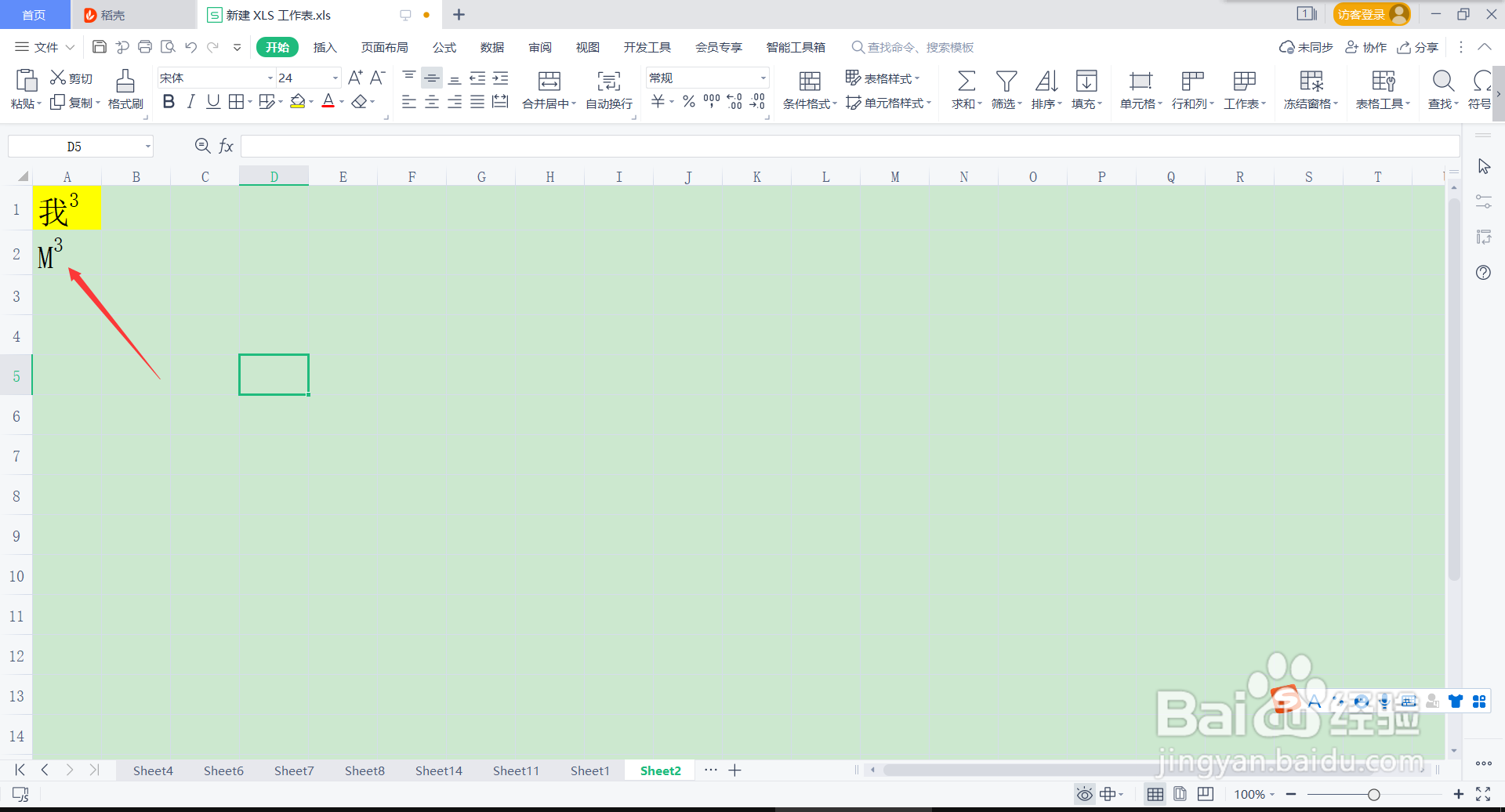Click the AutoSum sigma icon
1505x812 pixels.
point(966,81)
